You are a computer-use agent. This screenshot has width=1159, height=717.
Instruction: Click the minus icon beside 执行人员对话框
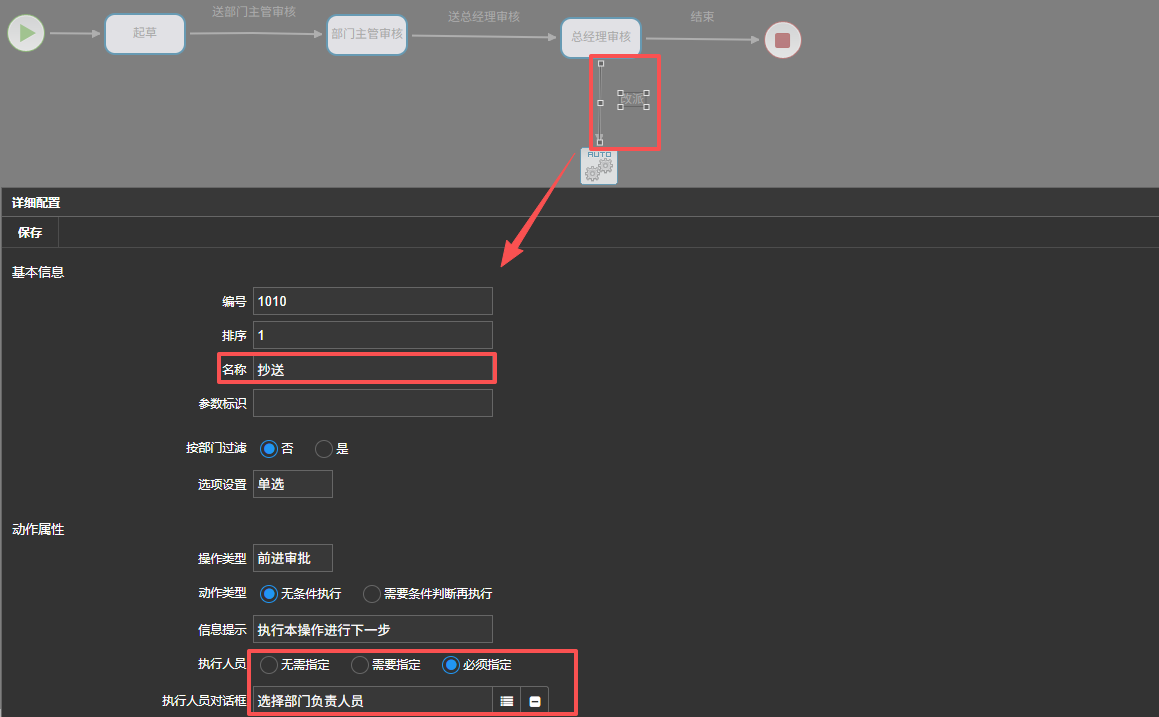tap(535, 701)
